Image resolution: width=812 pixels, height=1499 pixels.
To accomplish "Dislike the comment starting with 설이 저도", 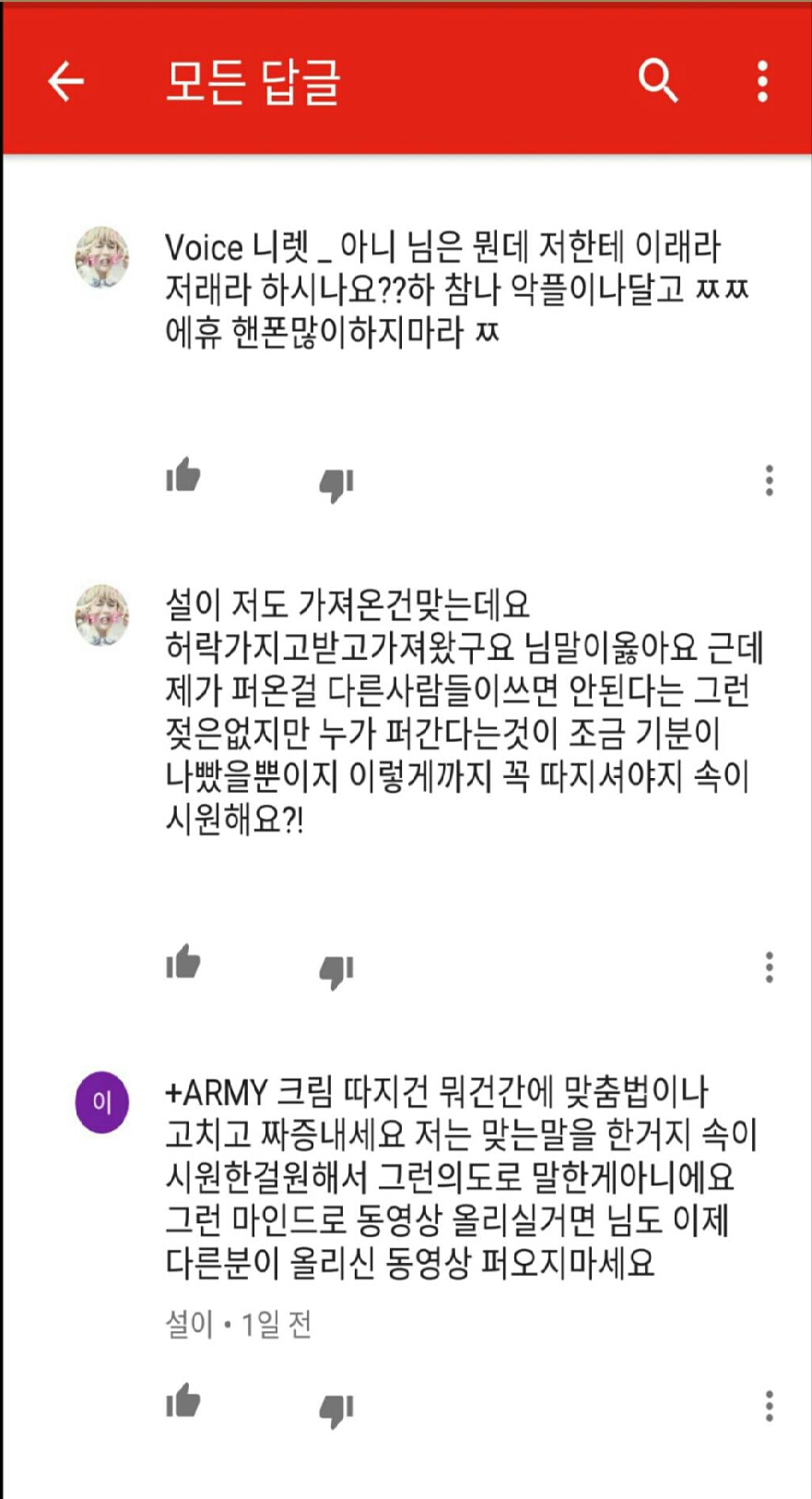I will (336, 971).
